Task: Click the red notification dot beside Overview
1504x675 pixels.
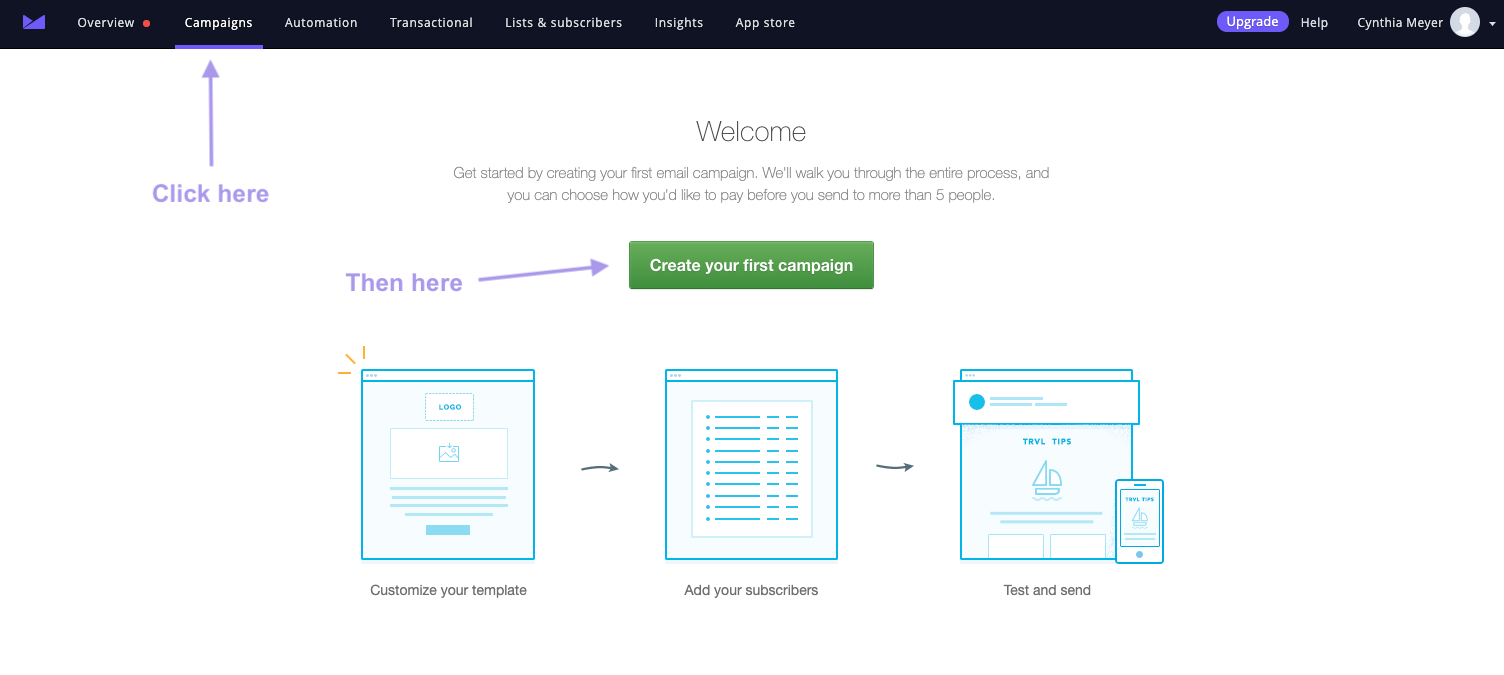Action: 147,22
